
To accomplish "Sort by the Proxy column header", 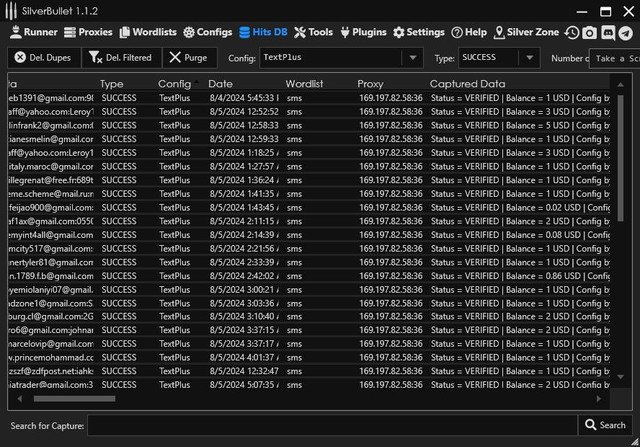I will pos(370,84).
